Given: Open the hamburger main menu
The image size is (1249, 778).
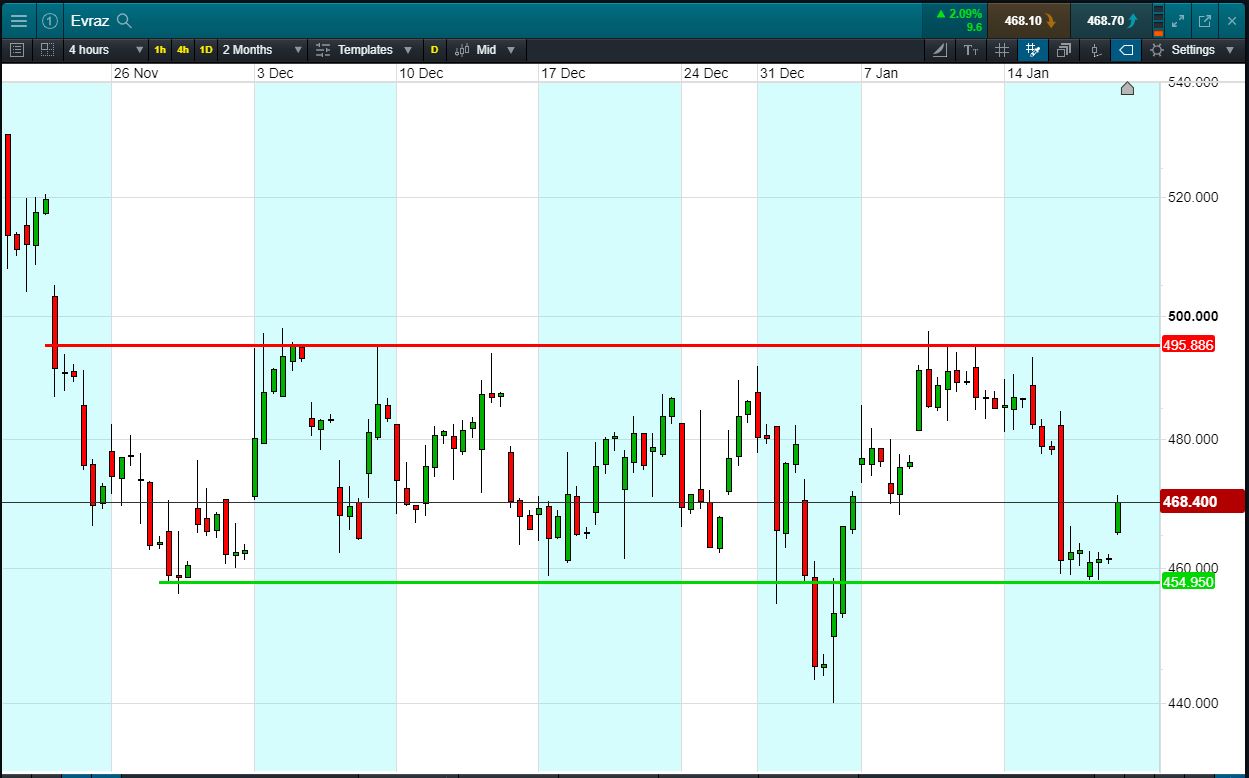Looking at the screenshot, I should coord(18,20).
